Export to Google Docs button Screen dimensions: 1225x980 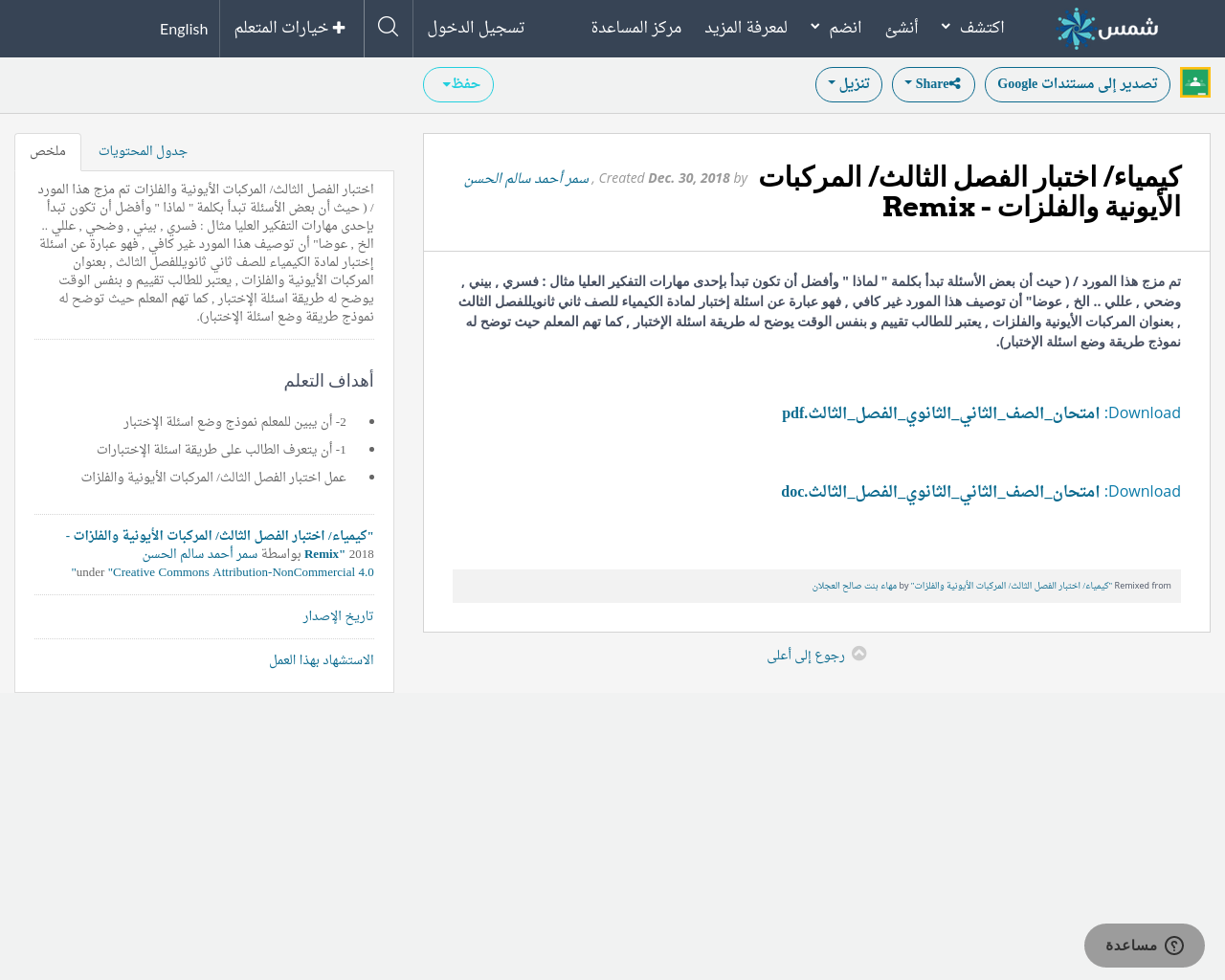(1077, 84)
